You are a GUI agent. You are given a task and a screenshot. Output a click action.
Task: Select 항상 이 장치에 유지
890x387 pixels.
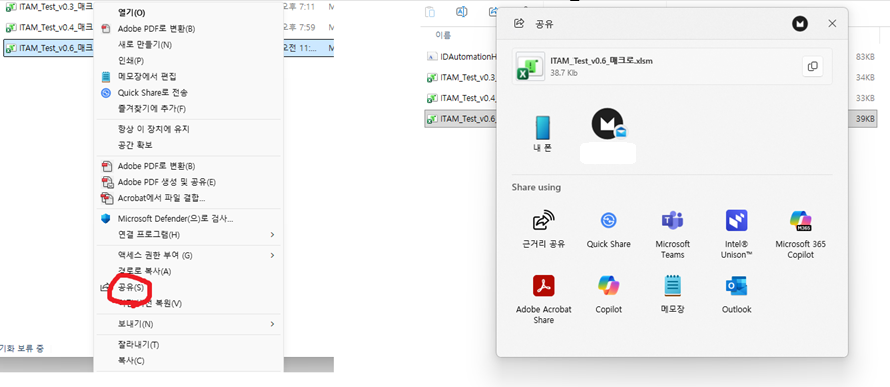153,129
